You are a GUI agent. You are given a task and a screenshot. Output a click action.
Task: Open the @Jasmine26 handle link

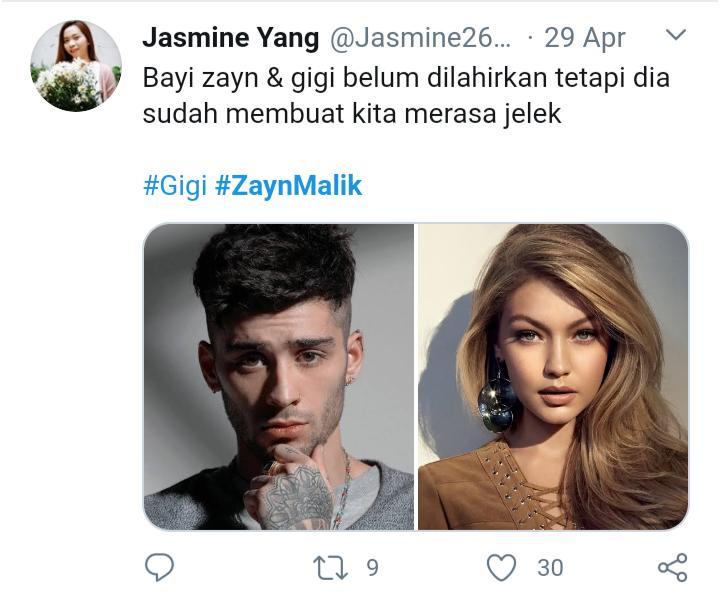[420, 38]
